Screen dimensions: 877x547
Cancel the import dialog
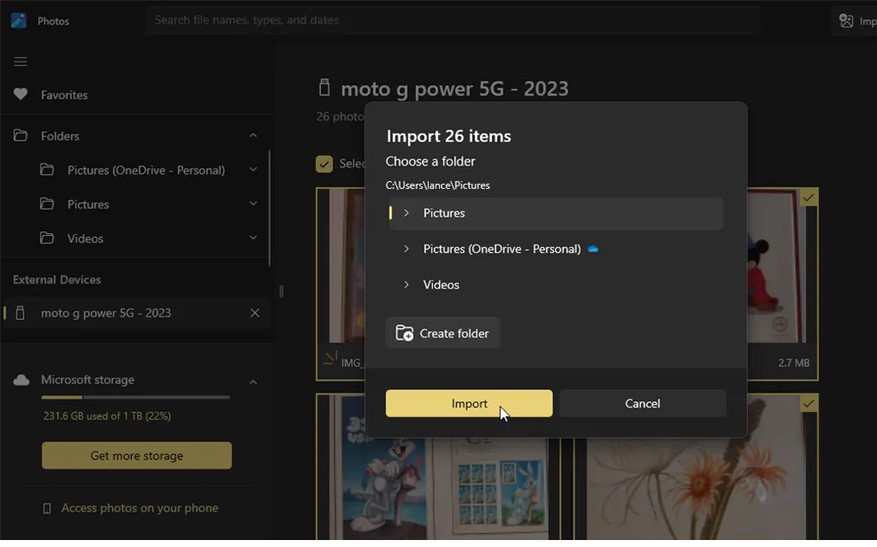tap(643, 403)
